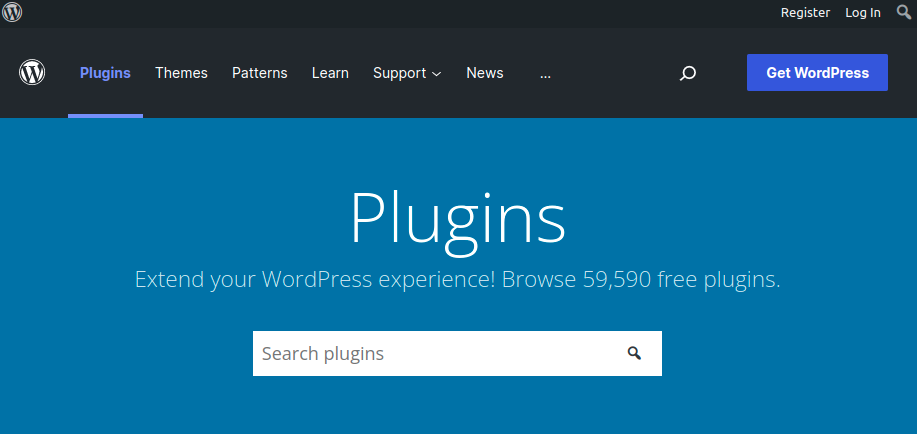
Task: Click the Log In link
Action: click(863, 12)
